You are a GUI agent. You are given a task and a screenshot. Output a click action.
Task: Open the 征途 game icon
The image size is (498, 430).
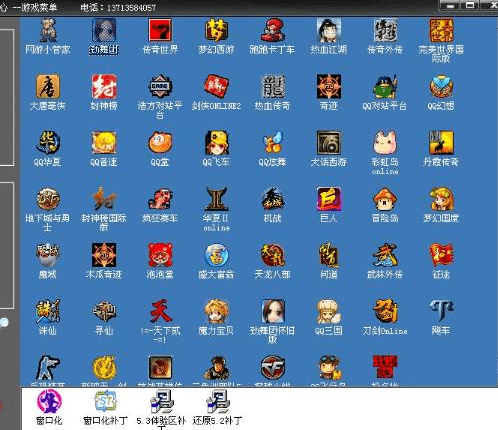[441, 255]
